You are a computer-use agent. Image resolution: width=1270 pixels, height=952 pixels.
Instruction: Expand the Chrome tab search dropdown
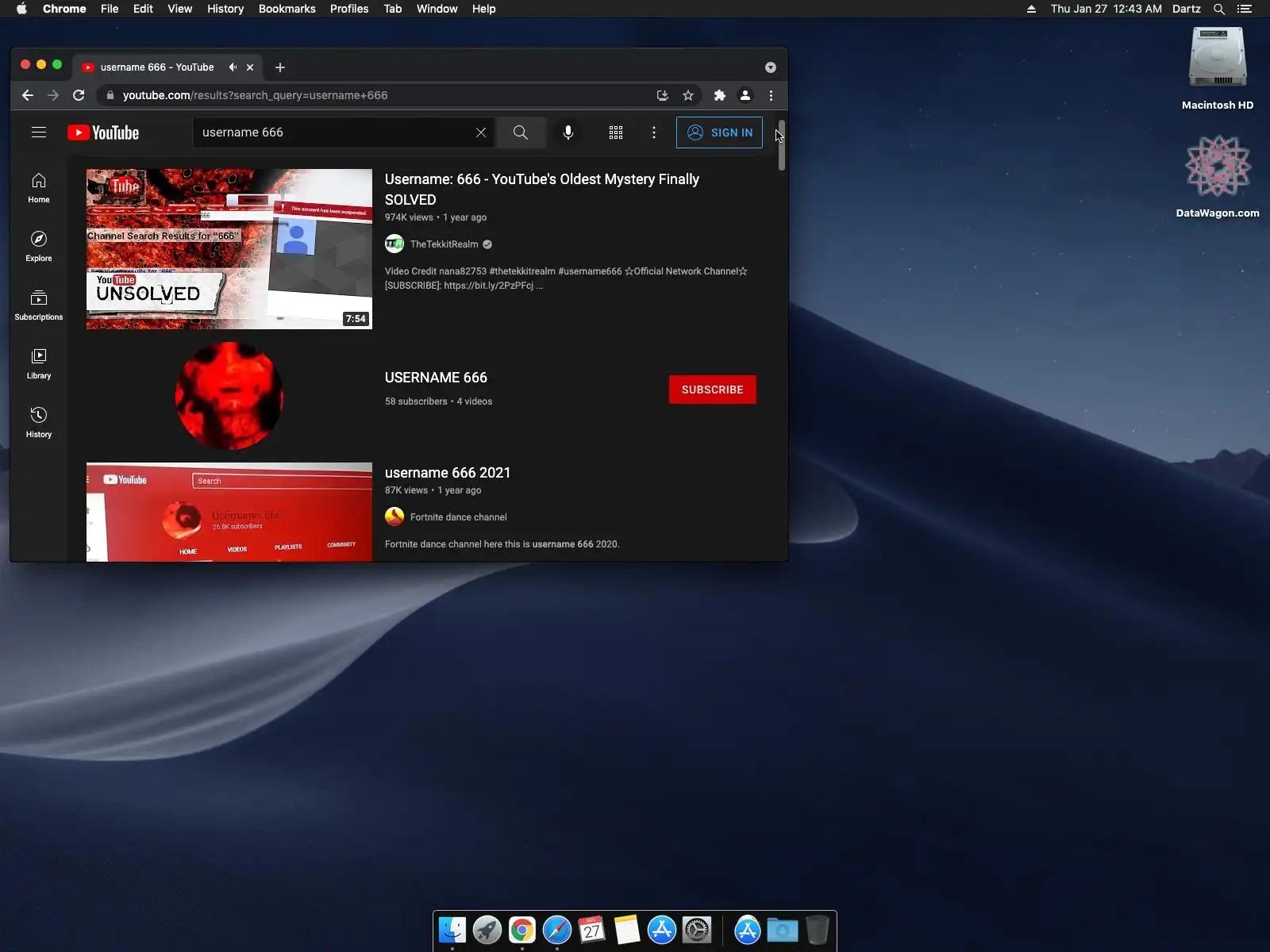(x=771, y=67)
